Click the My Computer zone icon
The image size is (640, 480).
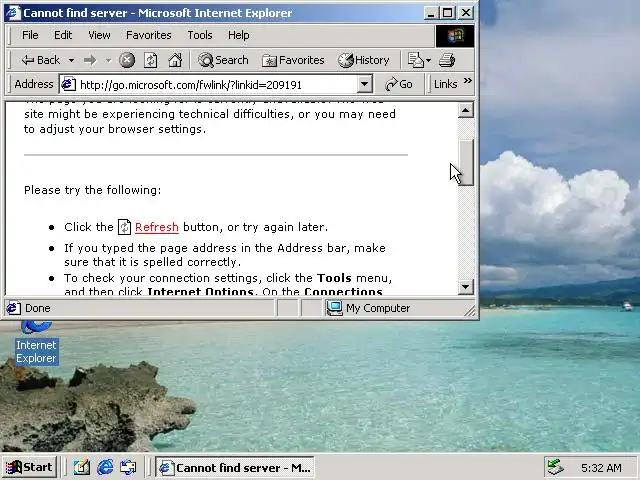335,308
